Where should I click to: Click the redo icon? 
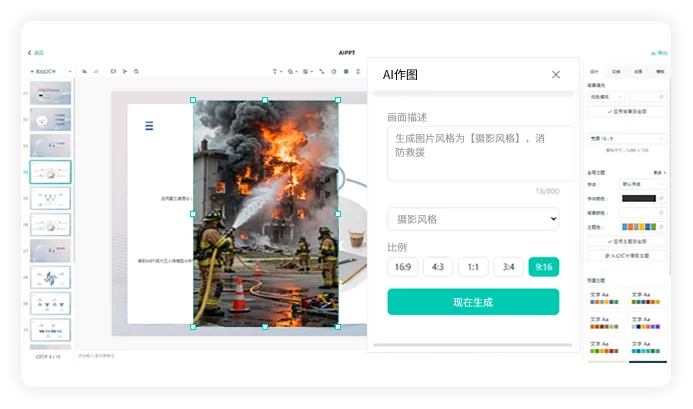tap(96, 71)
